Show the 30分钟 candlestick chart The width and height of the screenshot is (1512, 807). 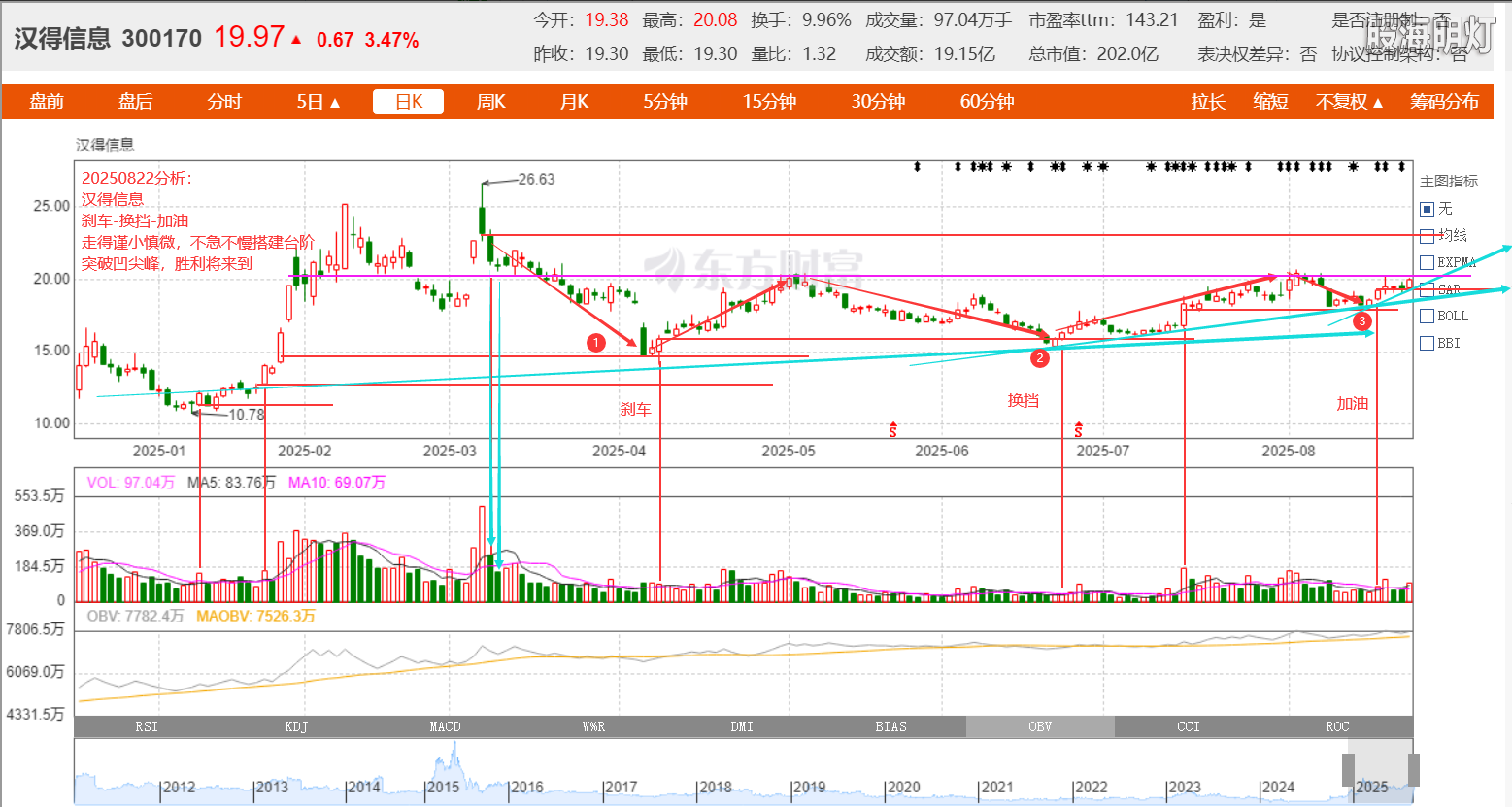(x=879, y=102)
